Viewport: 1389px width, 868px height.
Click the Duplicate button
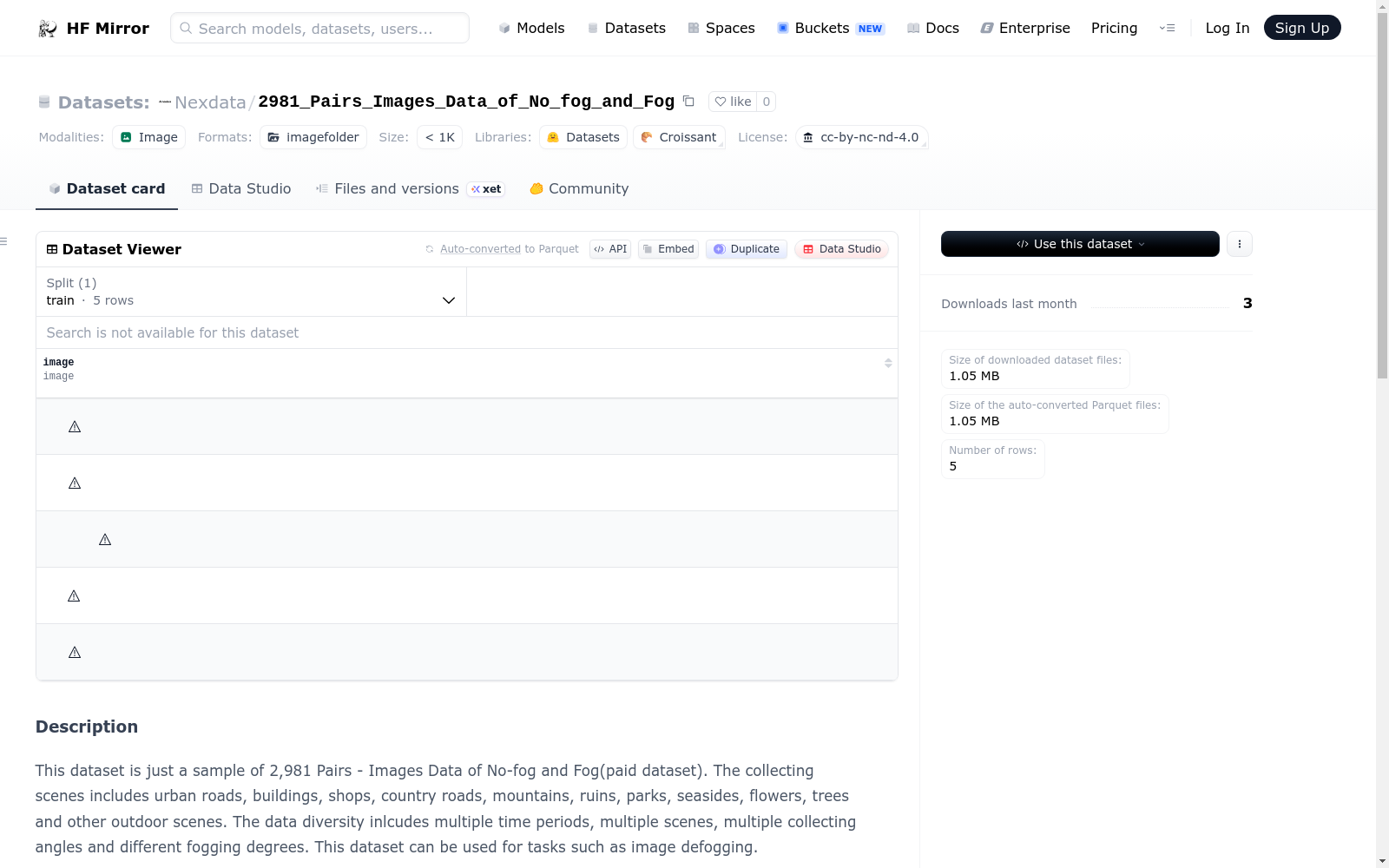coord(747,249)
